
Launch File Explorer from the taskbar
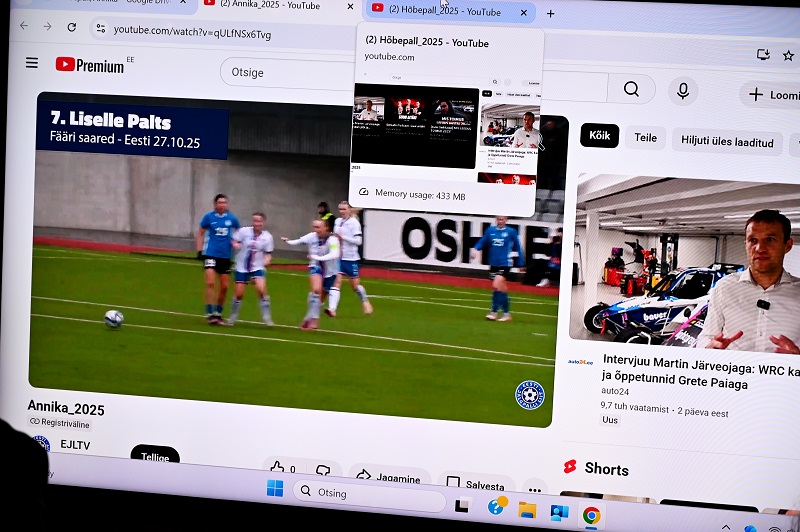point(527,510)
